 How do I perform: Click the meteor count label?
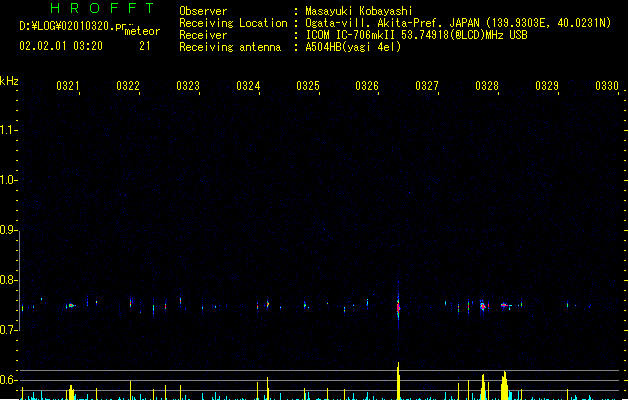click(x=142, y=31)
